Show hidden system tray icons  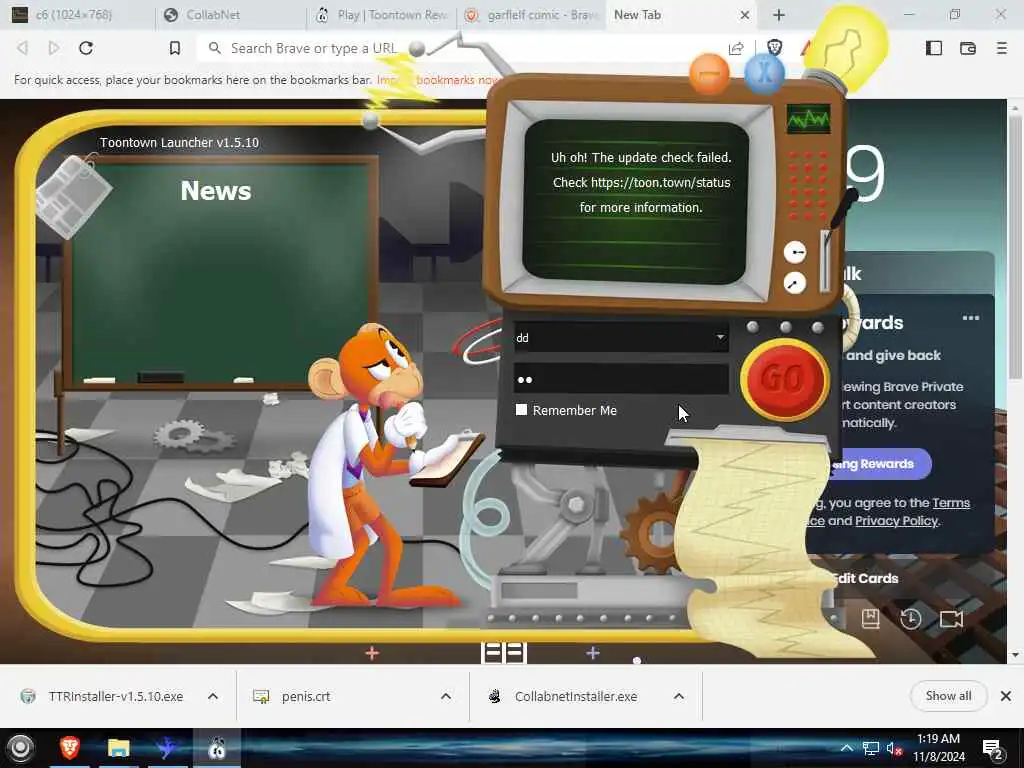click(846, 748)
